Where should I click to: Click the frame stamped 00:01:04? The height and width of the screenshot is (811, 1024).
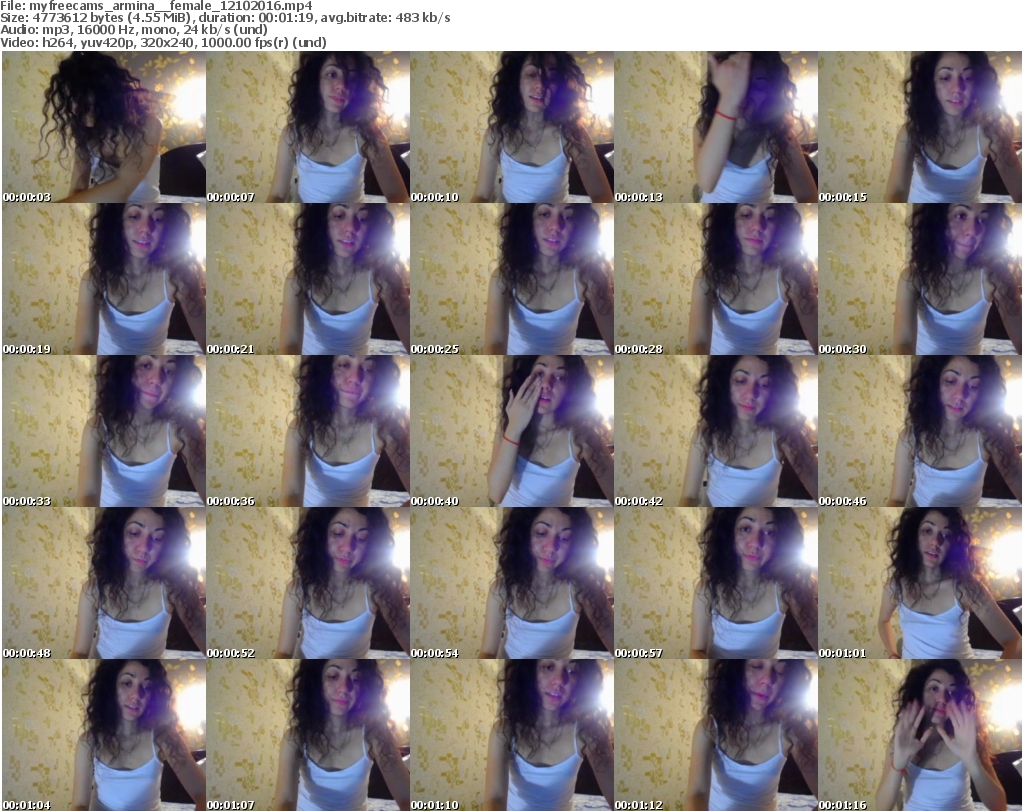(104, 735)
